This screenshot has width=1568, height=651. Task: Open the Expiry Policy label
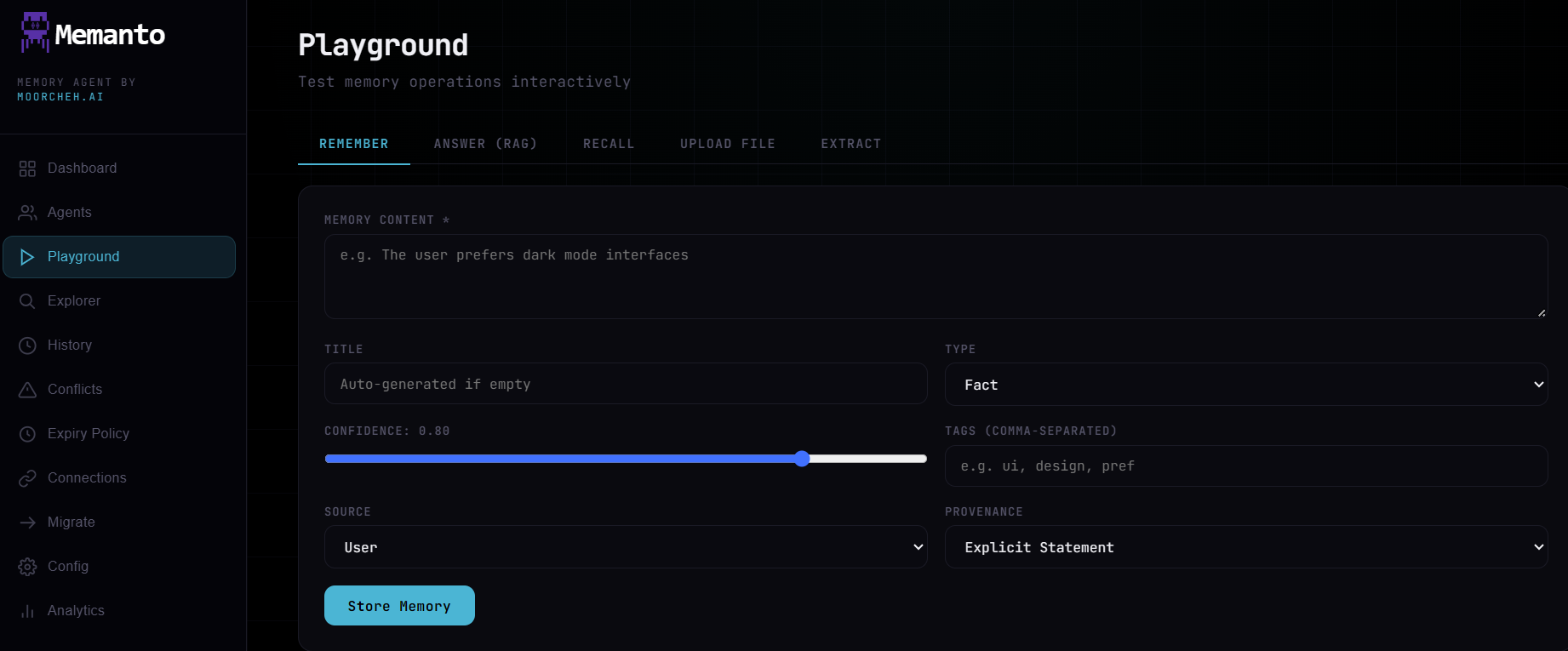click(89, 434)
